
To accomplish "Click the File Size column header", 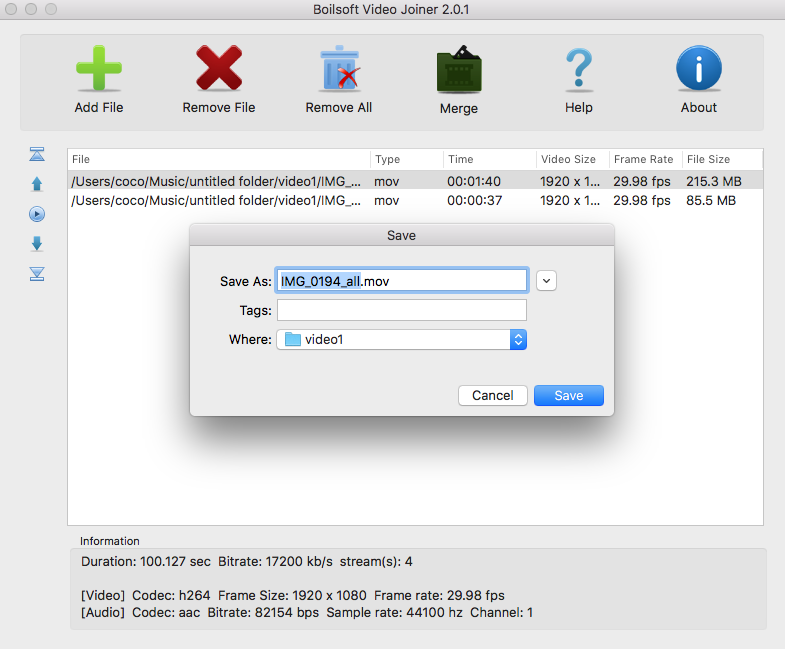I will (722, 159).
